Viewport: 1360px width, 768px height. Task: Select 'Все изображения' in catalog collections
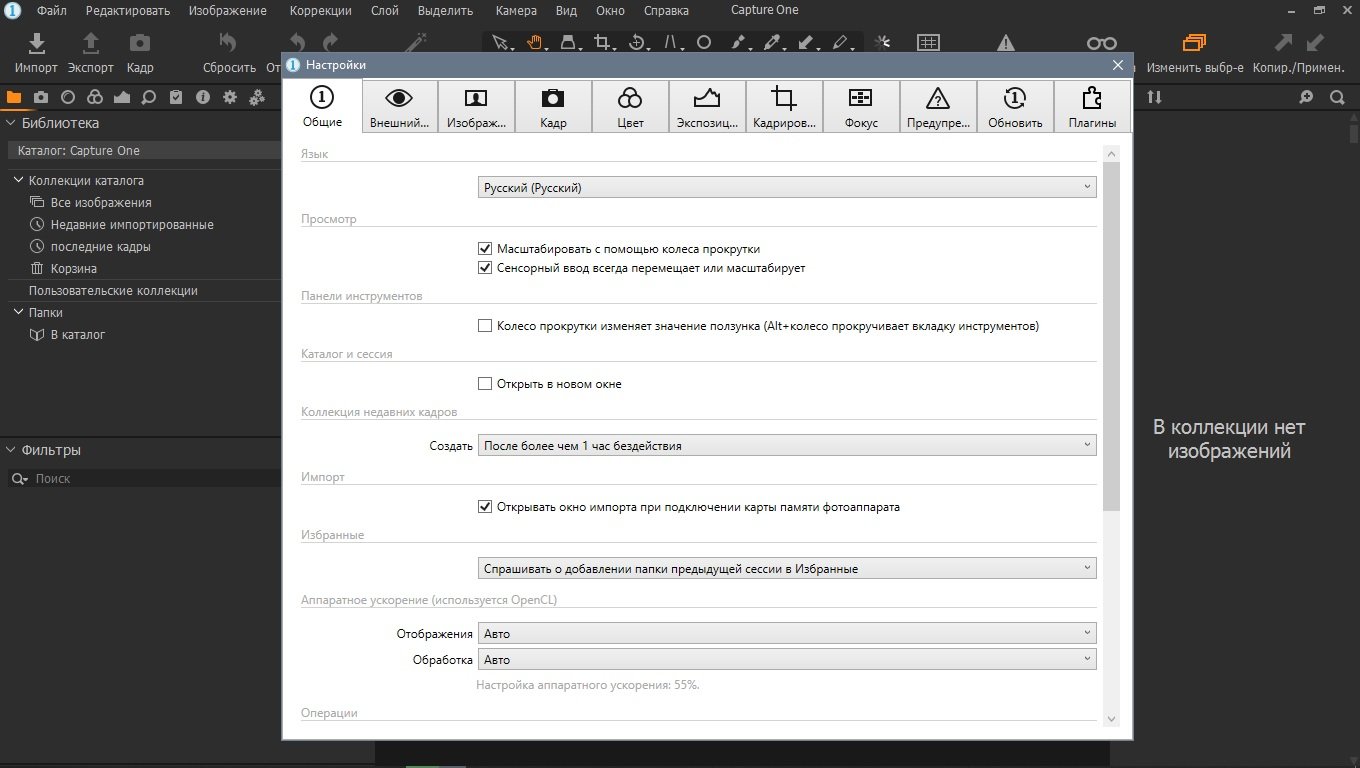tap(101, 203)
